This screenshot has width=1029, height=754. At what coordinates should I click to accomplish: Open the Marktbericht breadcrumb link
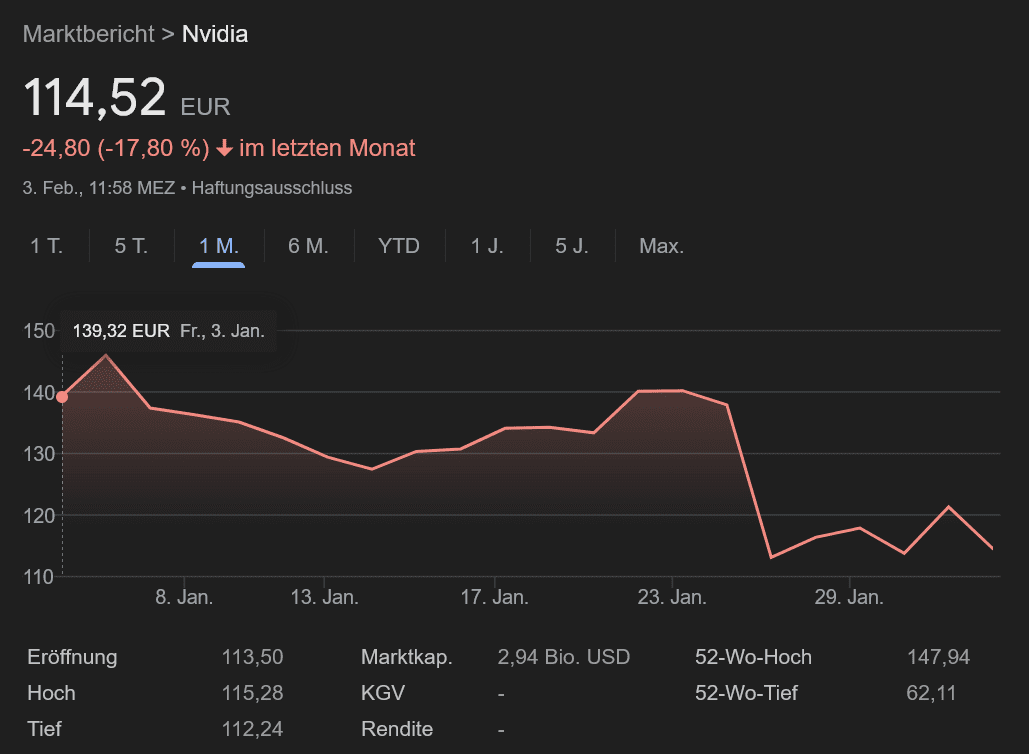tap(88, 34)
